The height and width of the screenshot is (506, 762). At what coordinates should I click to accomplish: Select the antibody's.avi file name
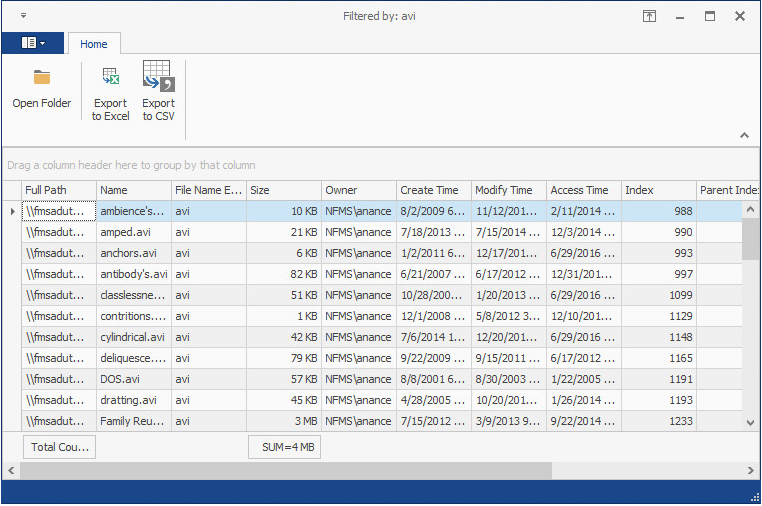coord(134,274)
